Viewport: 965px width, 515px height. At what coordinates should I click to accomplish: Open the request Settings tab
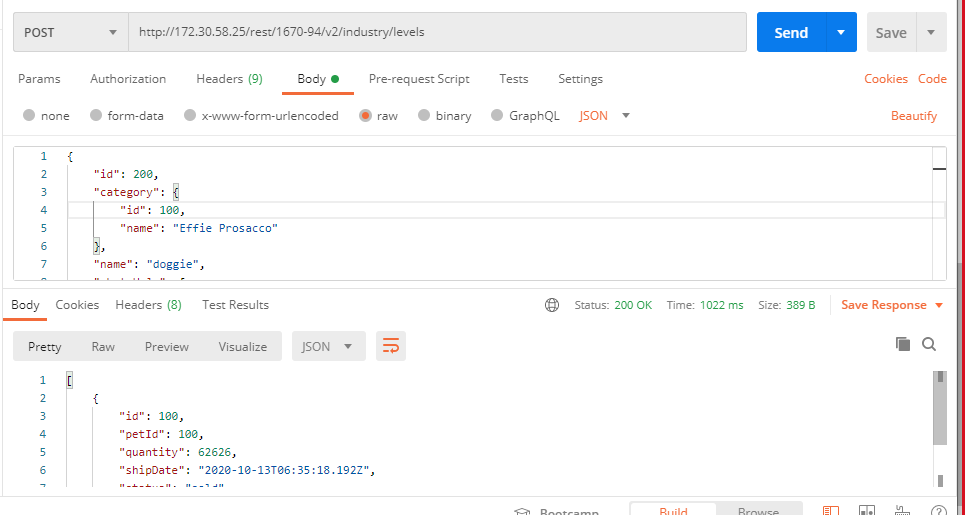(x=580, y=79)
